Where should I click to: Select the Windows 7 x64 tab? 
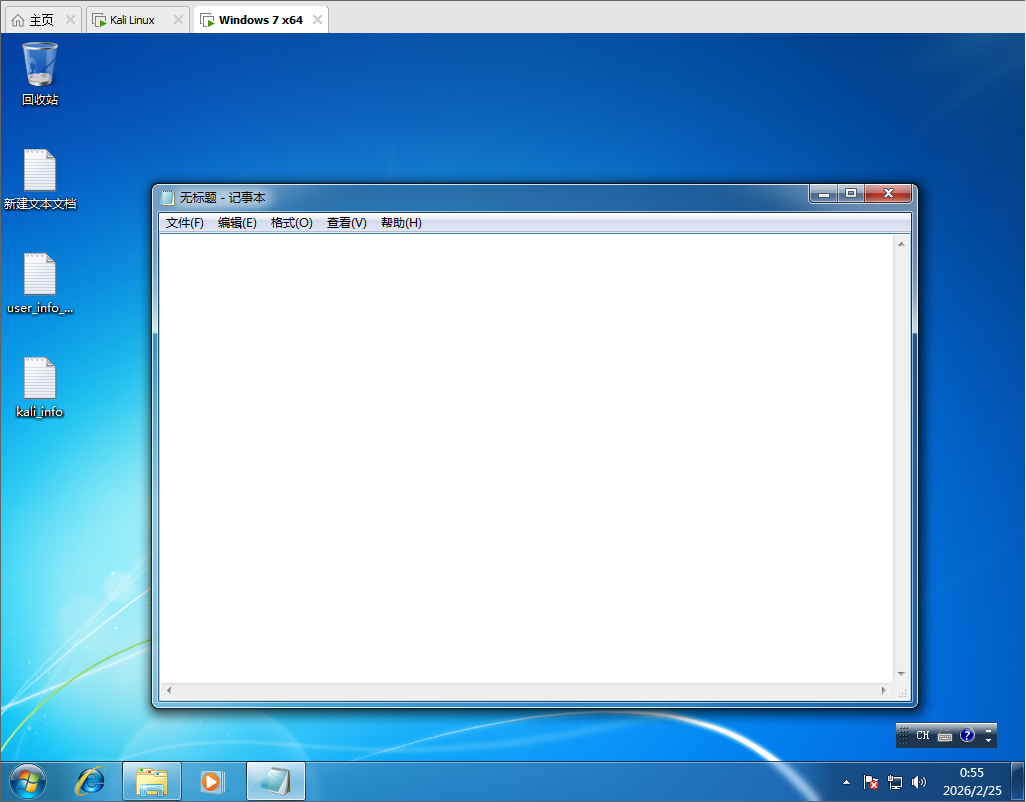[x=260, y=20]
